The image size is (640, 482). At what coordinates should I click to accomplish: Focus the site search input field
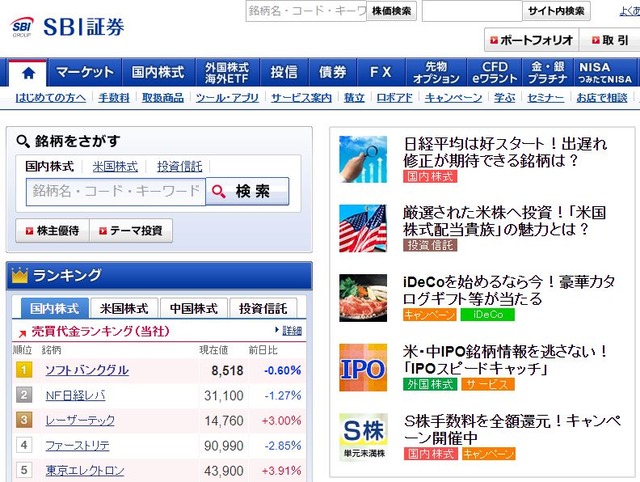472,11
